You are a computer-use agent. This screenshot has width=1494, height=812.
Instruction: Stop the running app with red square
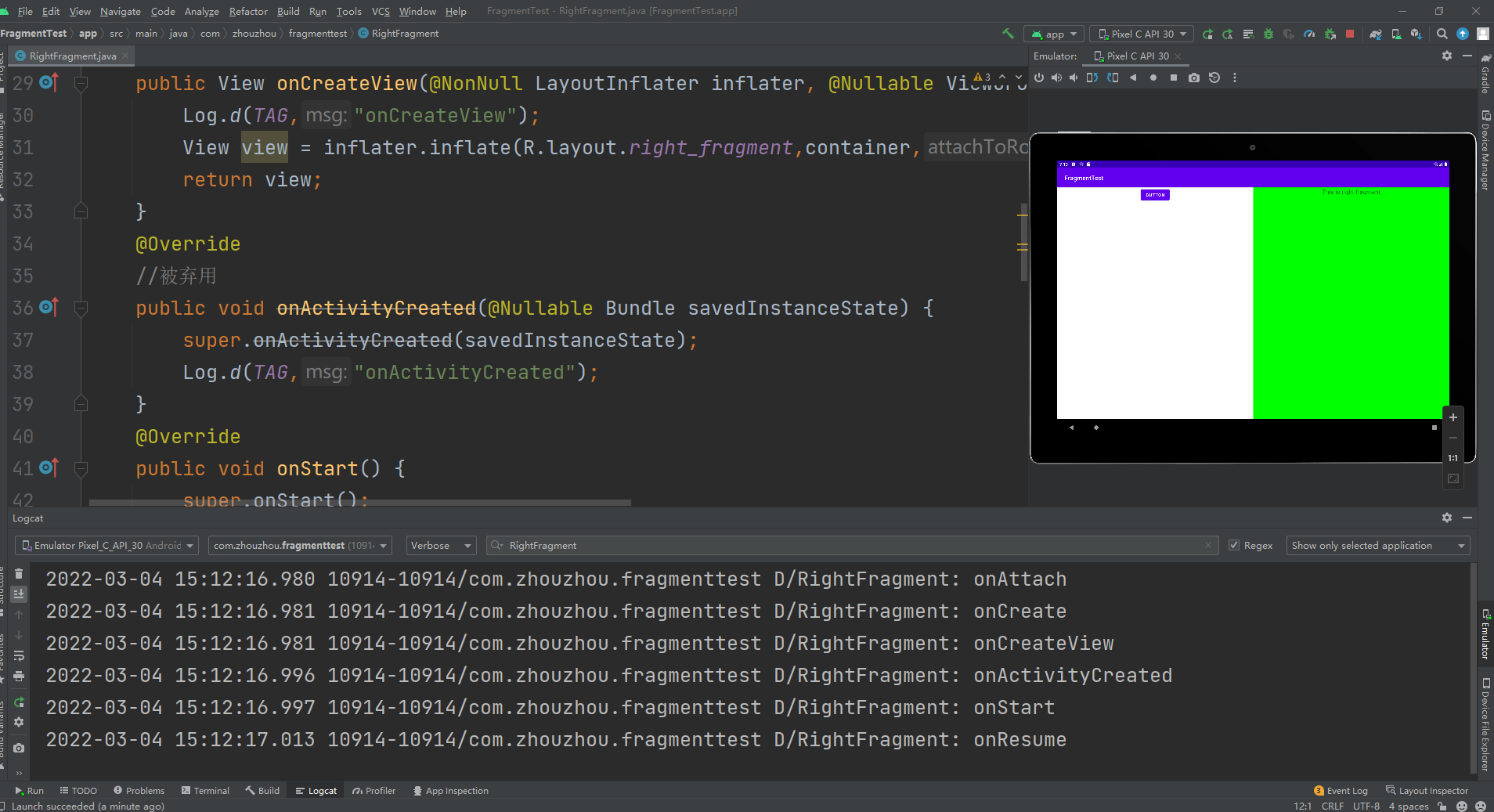coord(1350,34)
